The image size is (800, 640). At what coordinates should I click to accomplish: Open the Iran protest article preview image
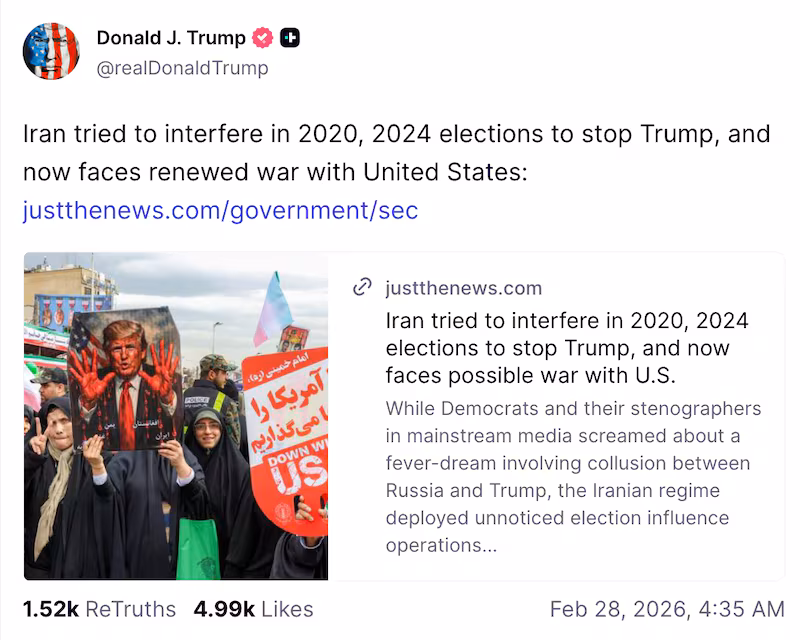(x=175, y=415)
